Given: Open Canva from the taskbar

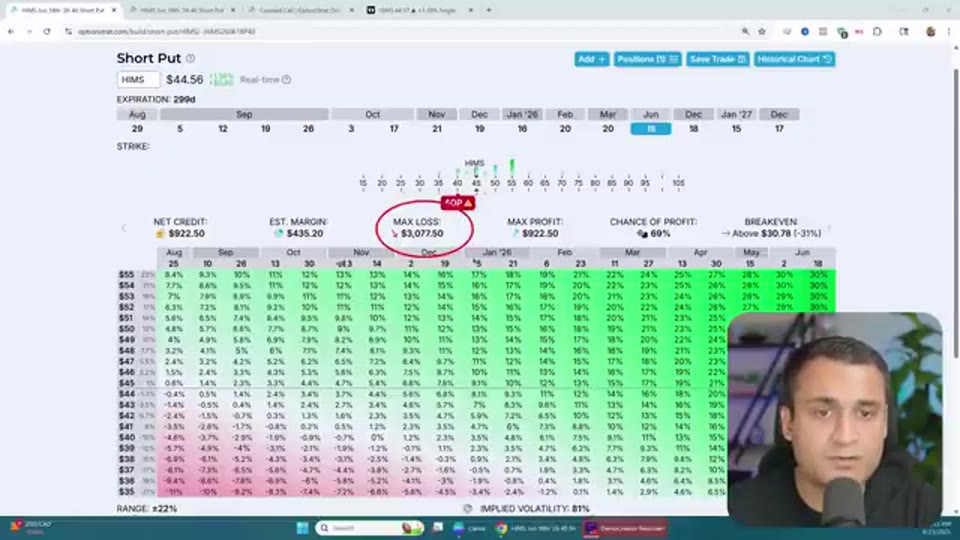Looking at the screenshot, I should (x=470, y=528).
